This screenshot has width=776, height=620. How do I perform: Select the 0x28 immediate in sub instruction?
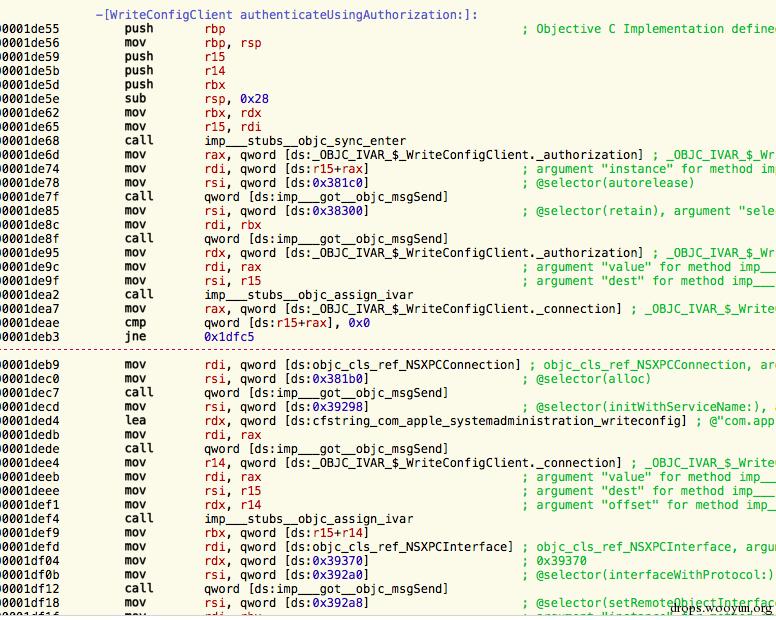[255, 99]
